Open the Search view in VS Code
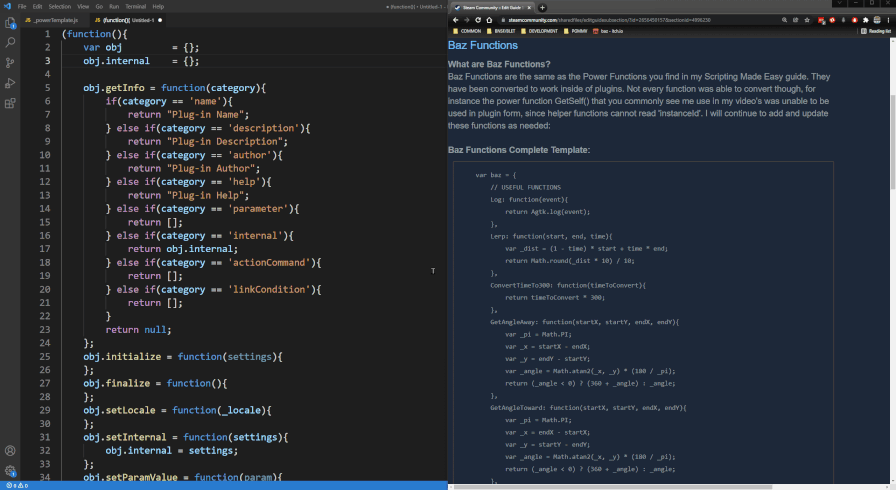 click(10, 42)
